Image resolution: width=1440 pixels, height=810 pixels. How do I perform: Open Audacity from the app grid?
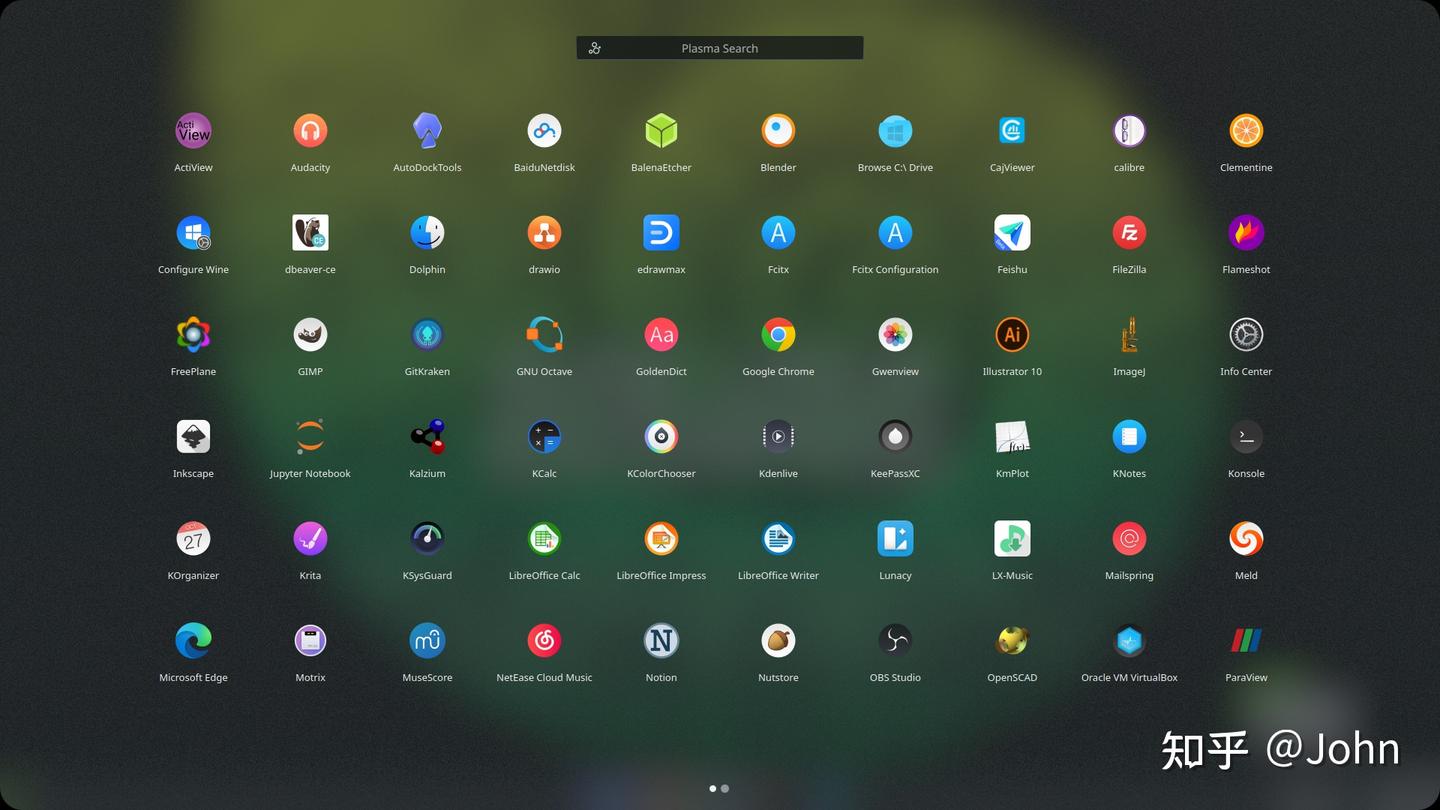310,131
